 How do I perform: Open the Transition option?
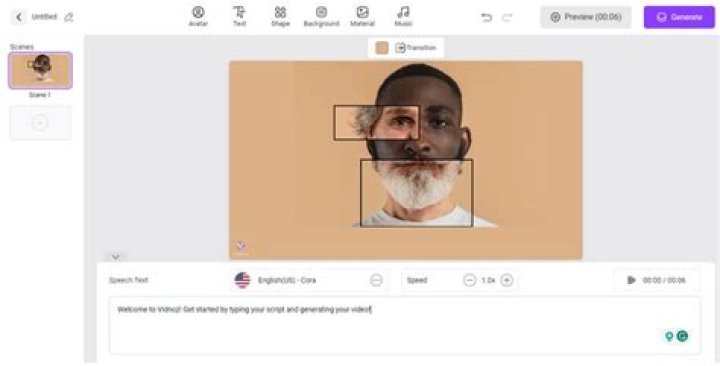pyautogui.click(x=416, y=48)
